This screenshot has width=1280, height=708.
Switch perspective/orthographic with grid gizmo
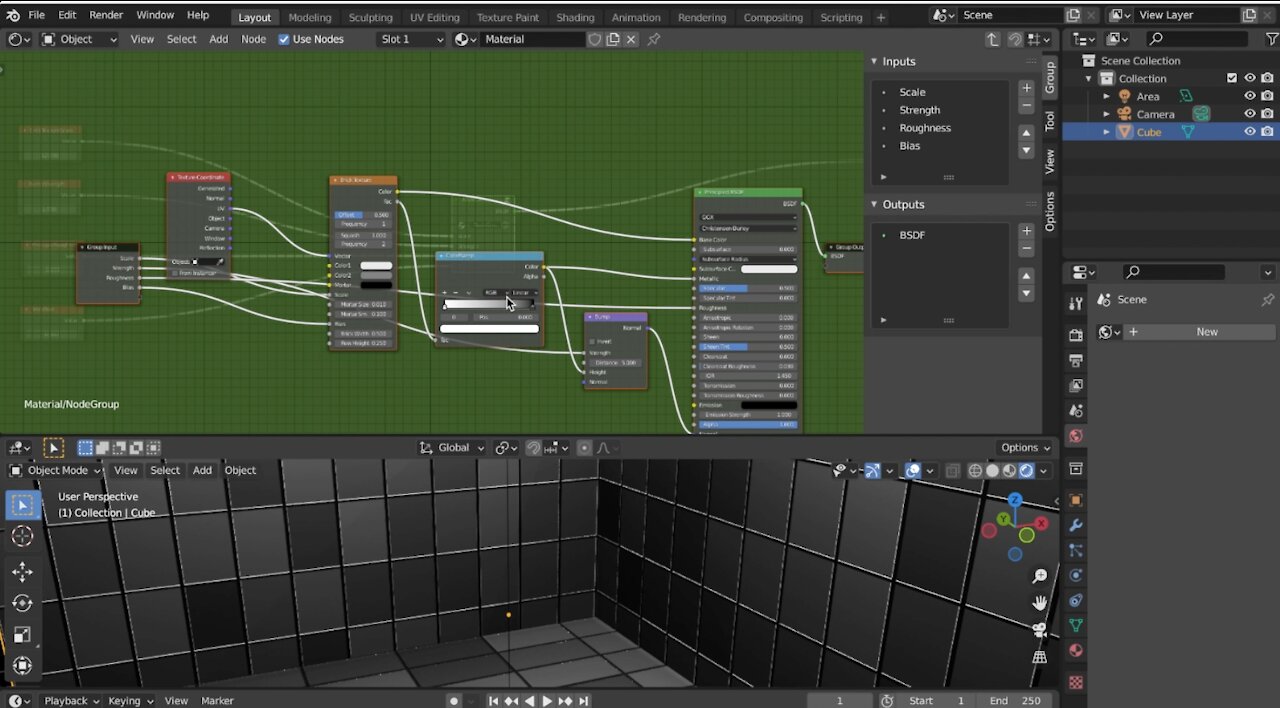tap(1040, 657)
